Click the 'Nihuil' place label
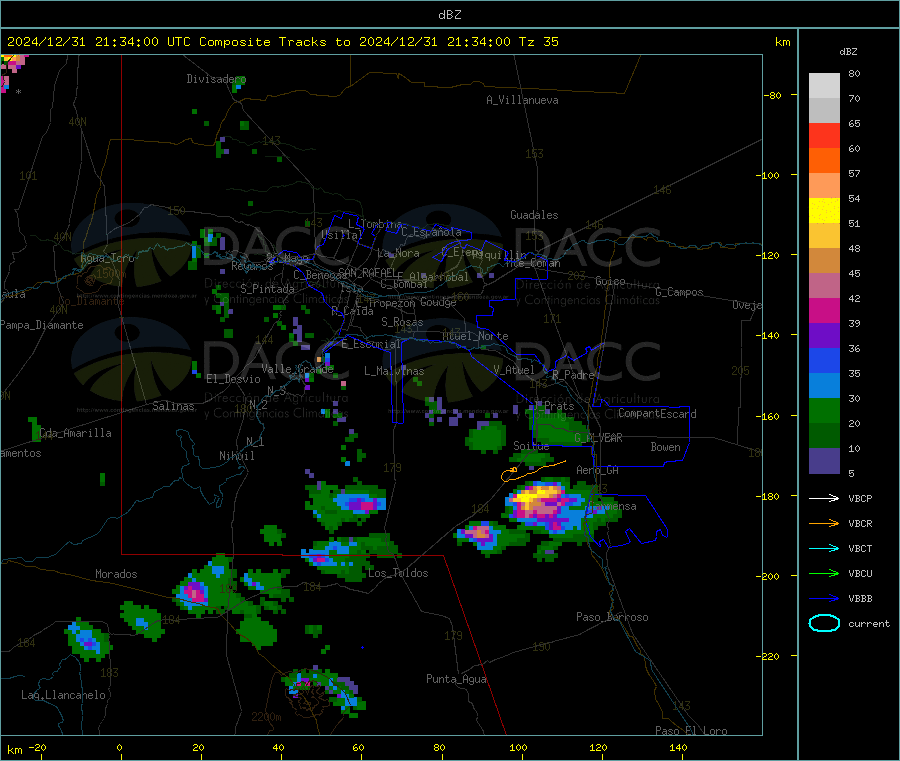 pyautogui.click(x=236, y=456)
